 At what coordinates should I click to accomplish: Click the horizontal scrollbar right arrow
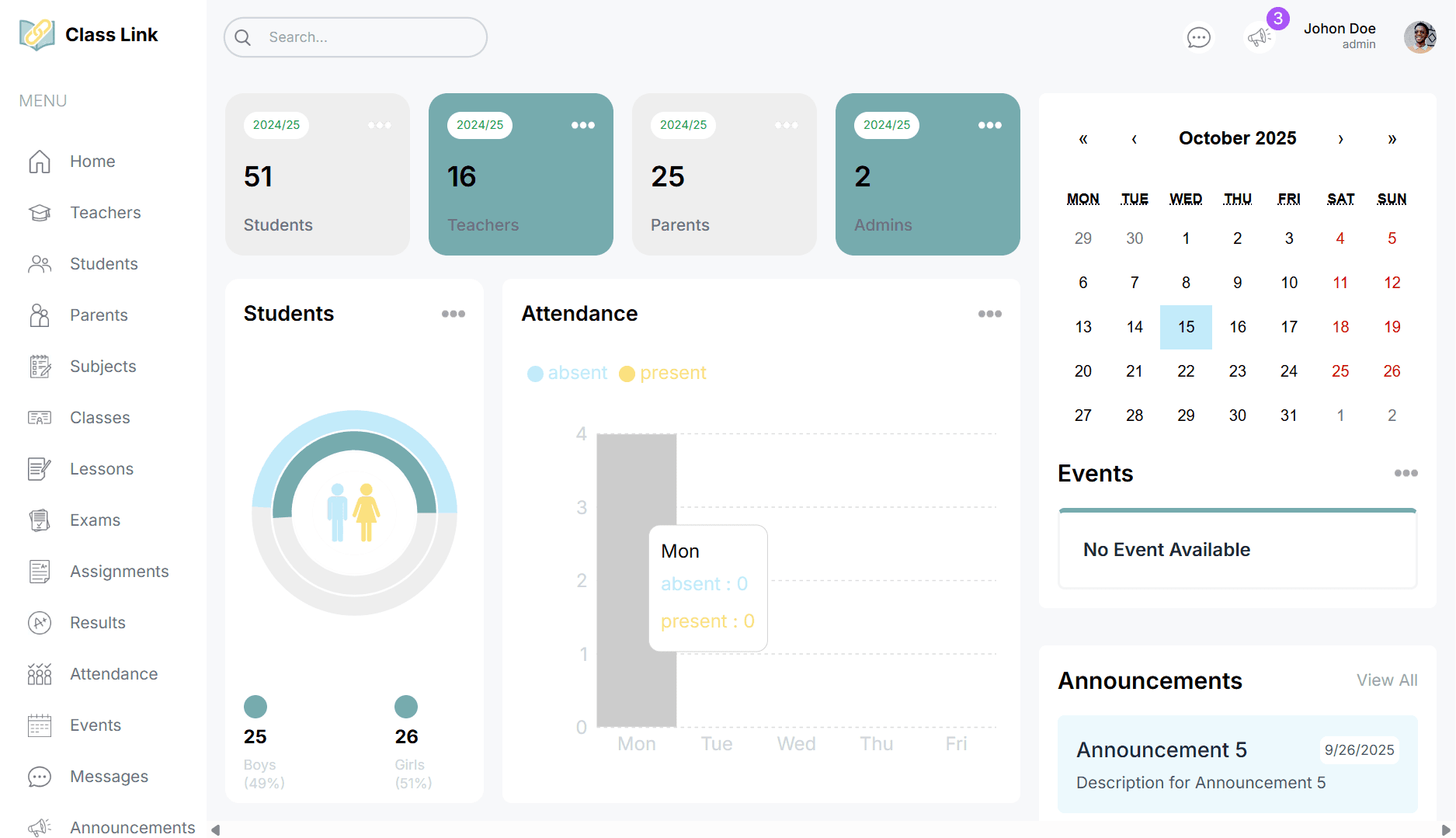pos(1445,830)
